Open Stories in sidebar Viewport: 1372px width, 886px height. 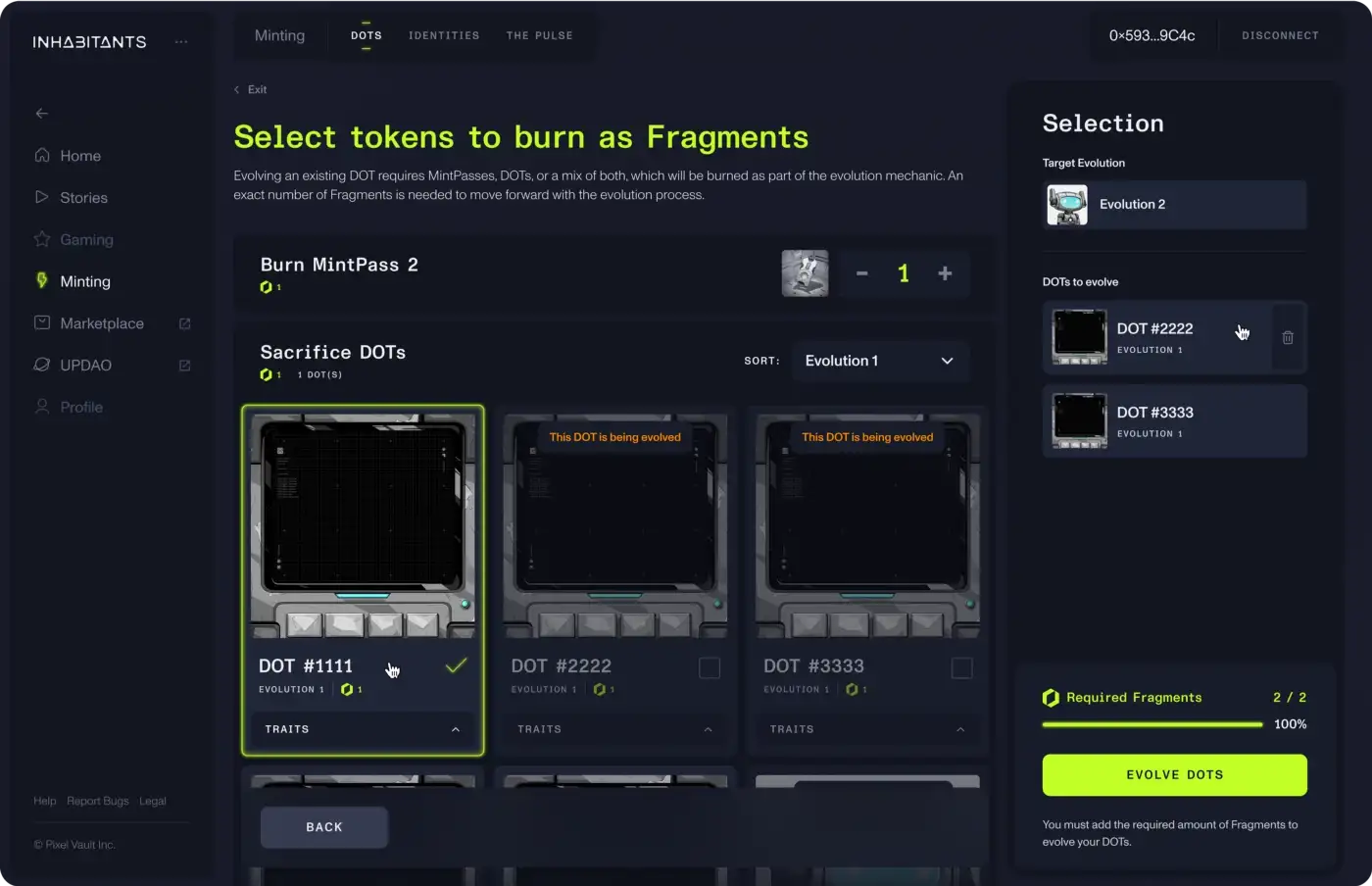tap(83, 198)
